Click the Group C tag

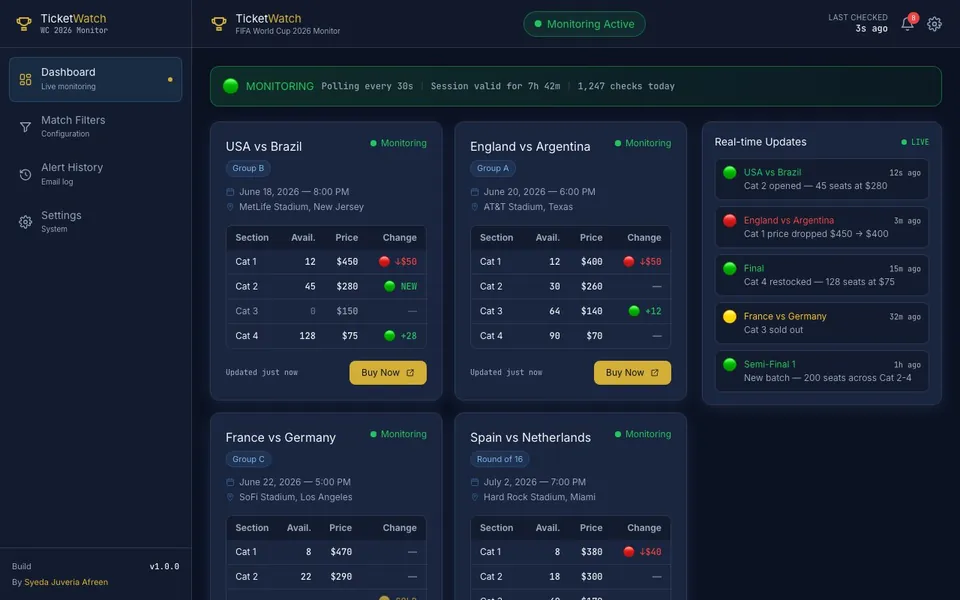(x=249, y=459)
